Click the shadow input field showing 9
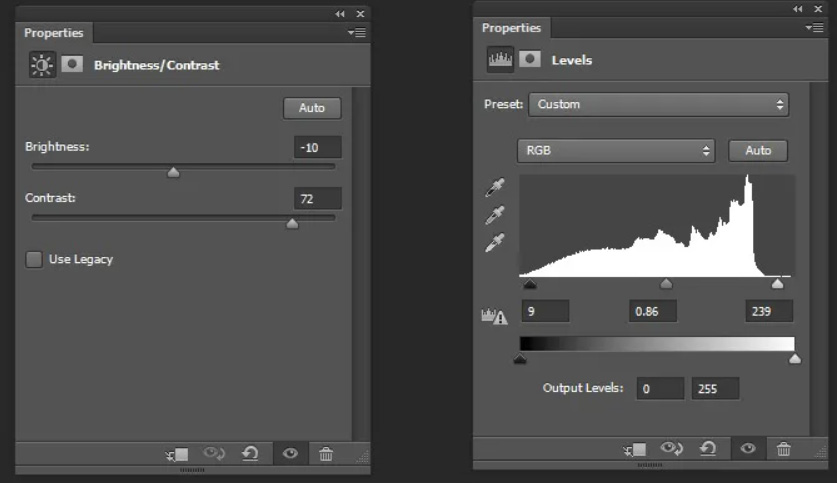This screenshot has width=837, height=483. pyautogui.click(x=546, y=311)
